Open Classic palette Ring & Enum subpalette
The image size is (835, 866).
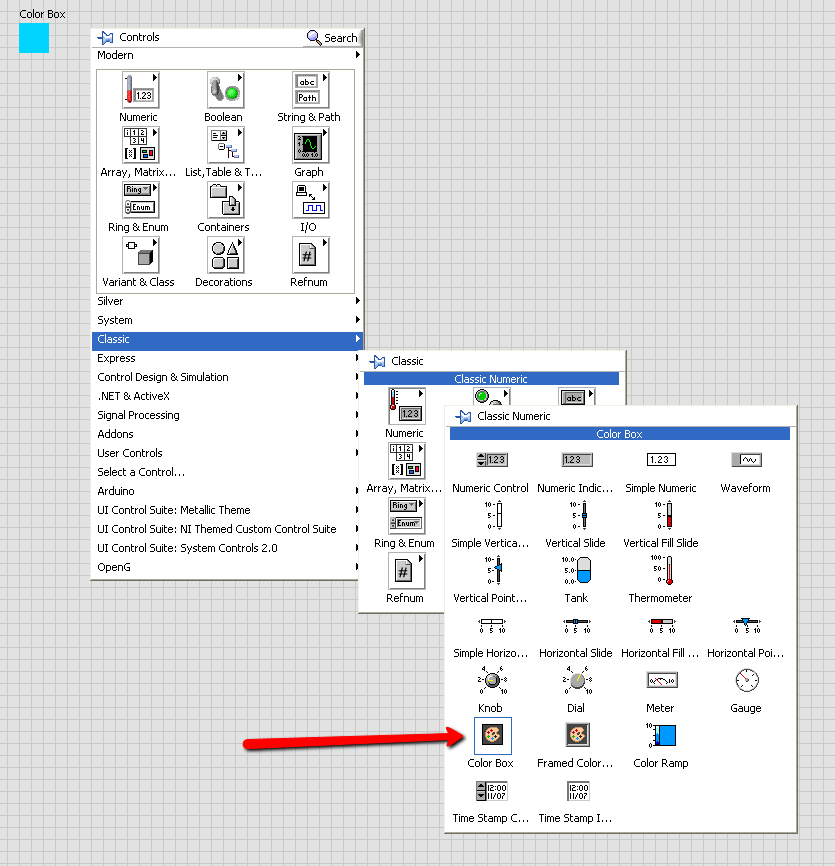pyautogui.click(x=406, y=516)
